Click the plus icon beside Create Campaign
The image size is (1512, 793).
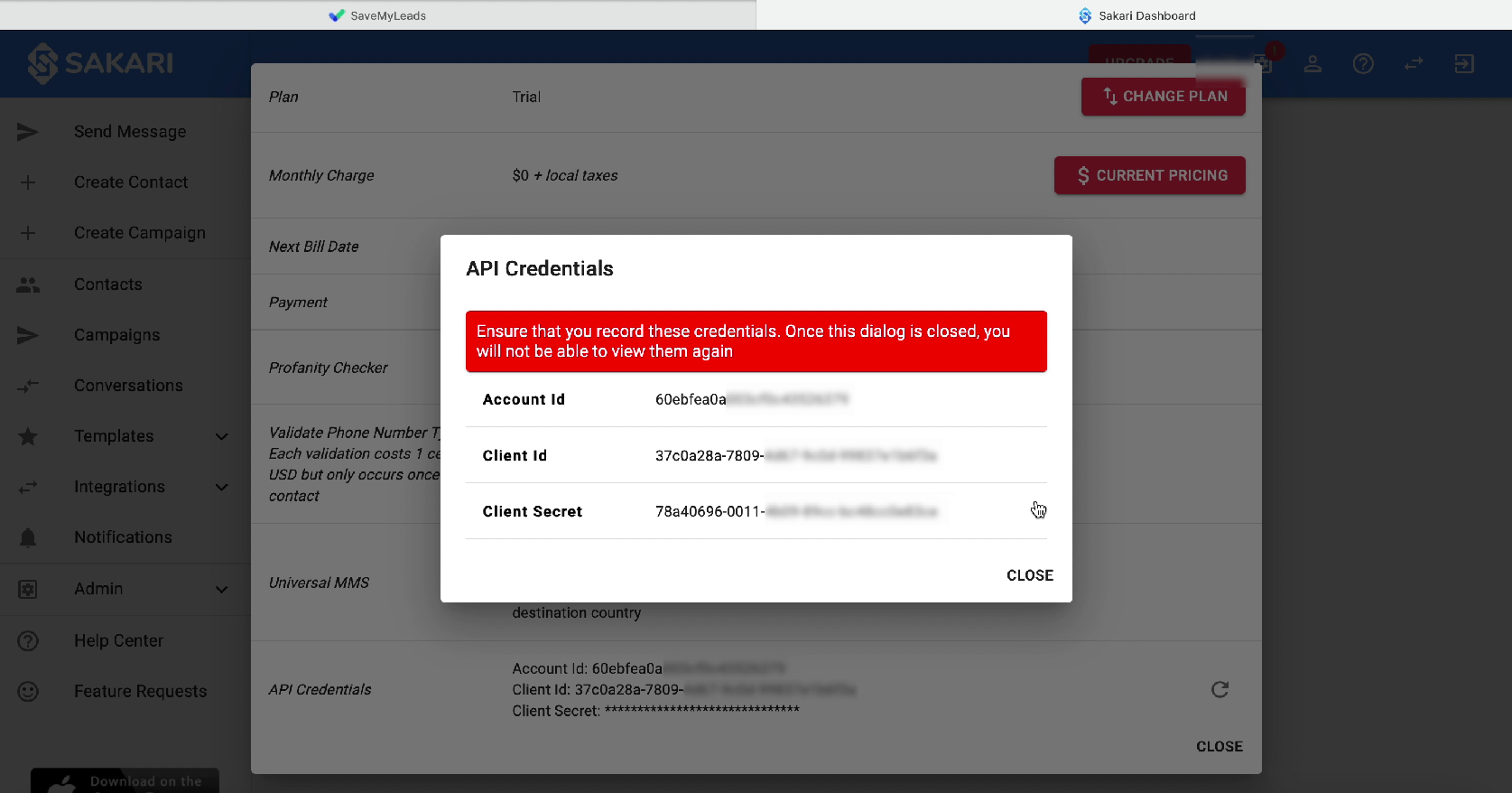[28, 233]
